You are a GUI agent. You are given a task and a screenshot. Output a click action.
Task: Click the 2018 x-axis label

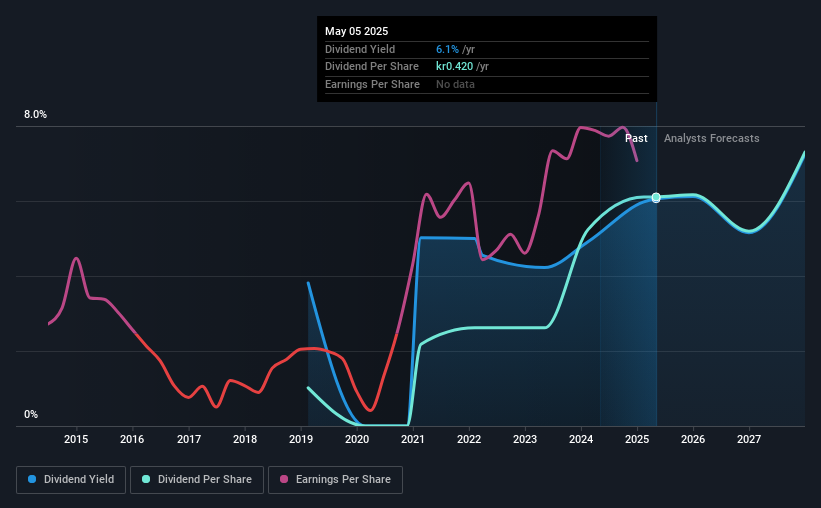pos(245,439)
